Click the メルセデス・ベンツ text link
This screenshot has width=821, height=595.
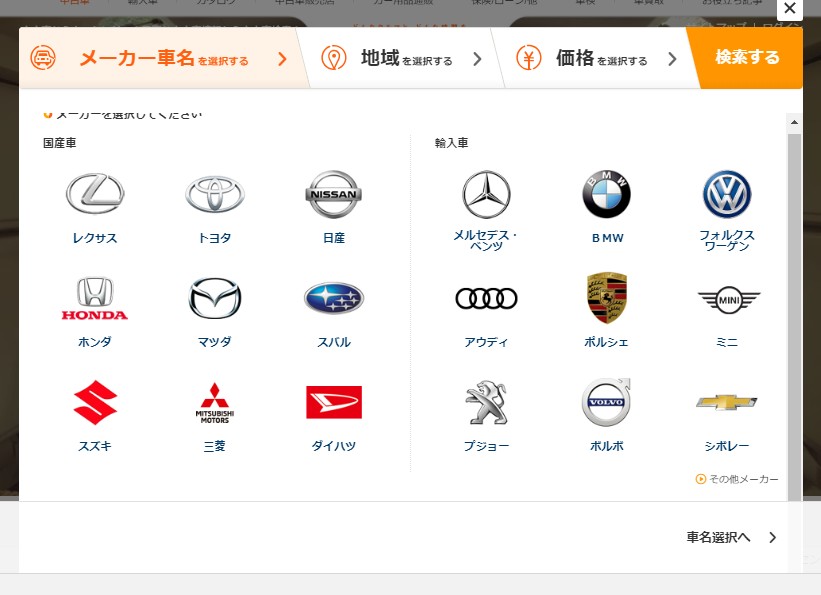[486, 240]
